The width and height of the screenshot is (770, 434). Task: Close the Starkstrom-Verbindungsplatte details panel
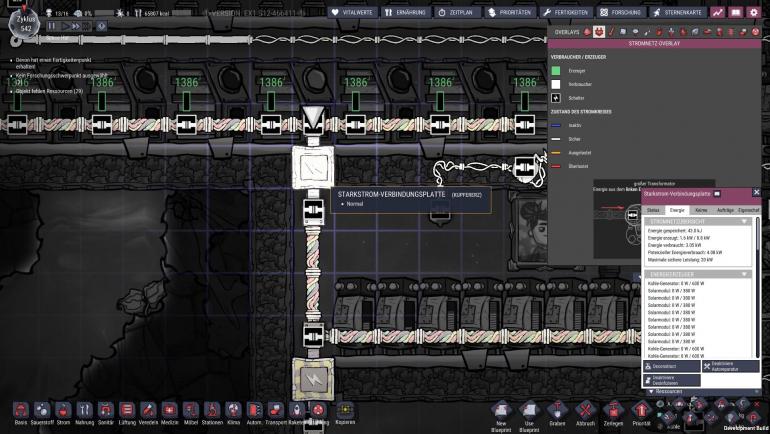756,192
